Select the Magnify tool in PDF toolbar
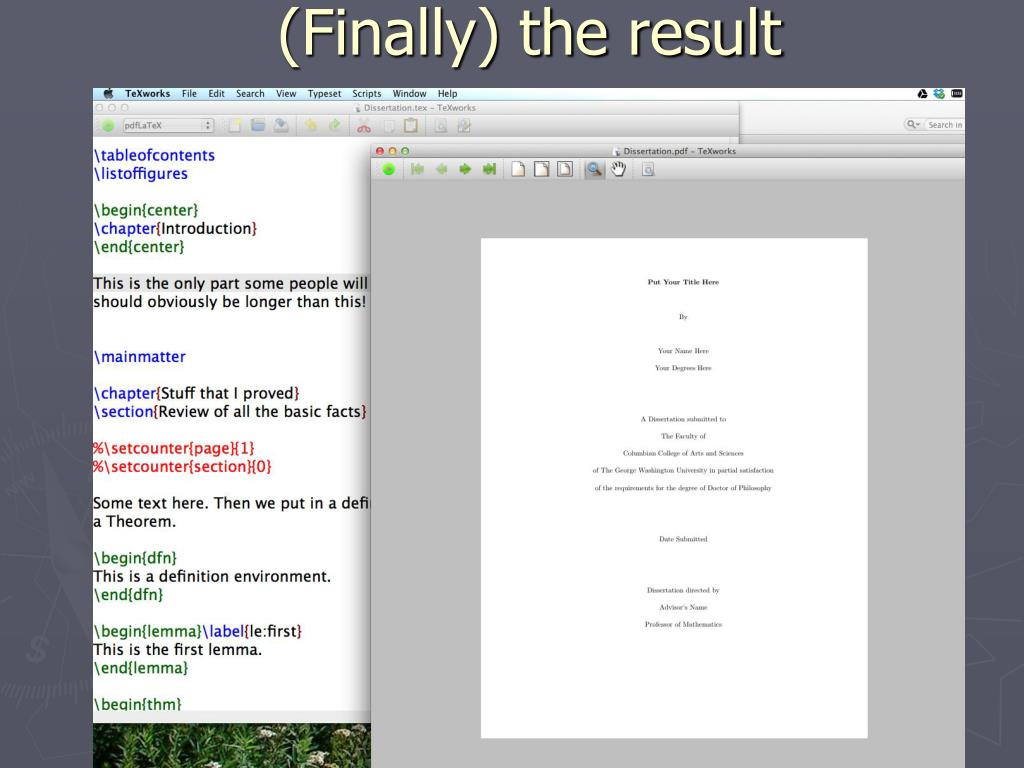The width and height of the screenshot is (1024, 768). pos(594,170)
